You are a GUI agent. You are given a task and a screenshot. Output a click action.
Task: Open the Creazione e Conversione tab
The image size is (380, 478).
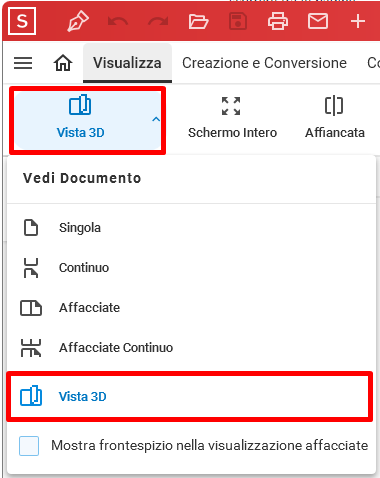264,63
